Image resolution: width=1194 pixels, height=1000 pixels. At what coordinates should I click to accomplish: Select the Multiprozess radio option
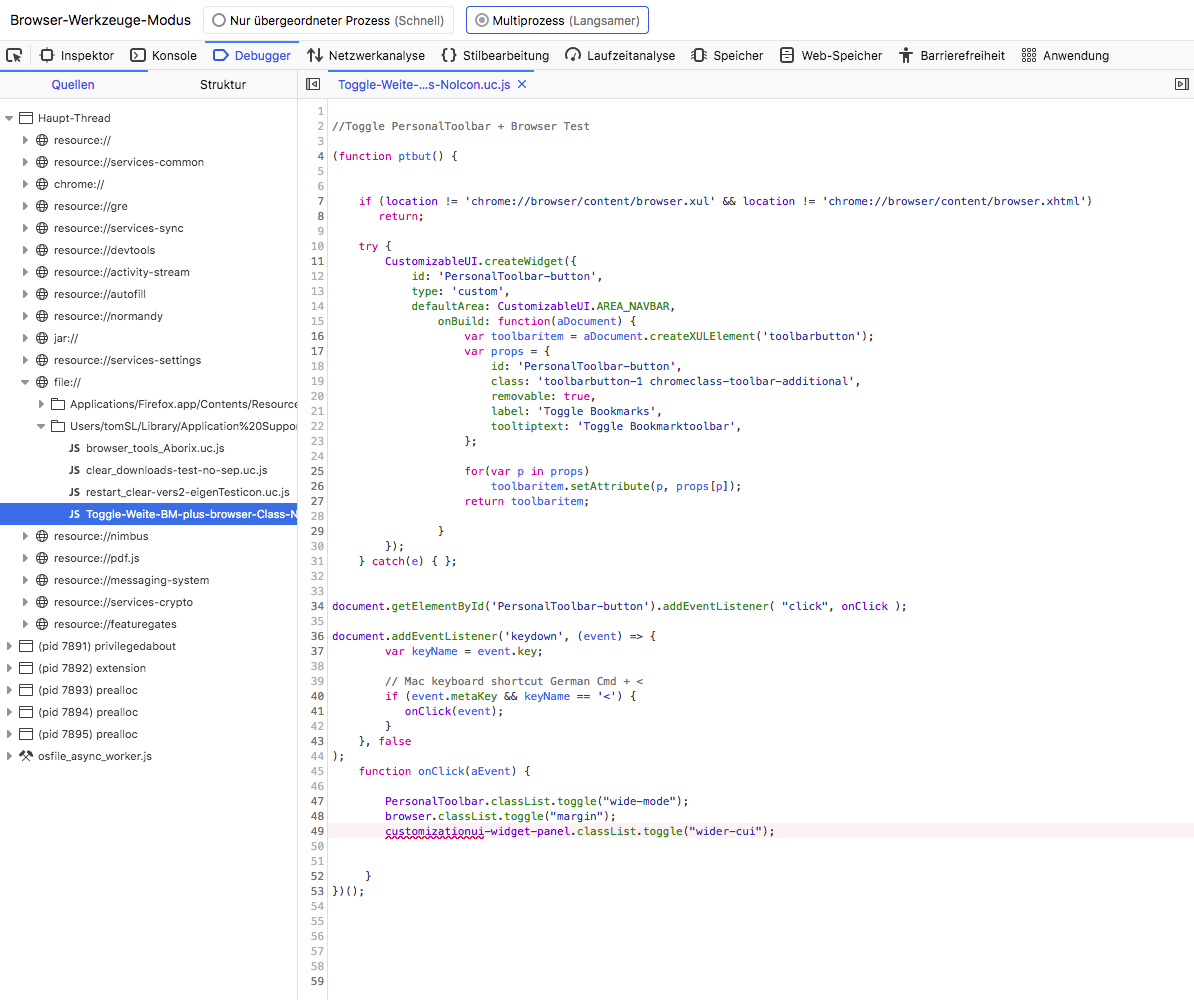pos(483,20)
